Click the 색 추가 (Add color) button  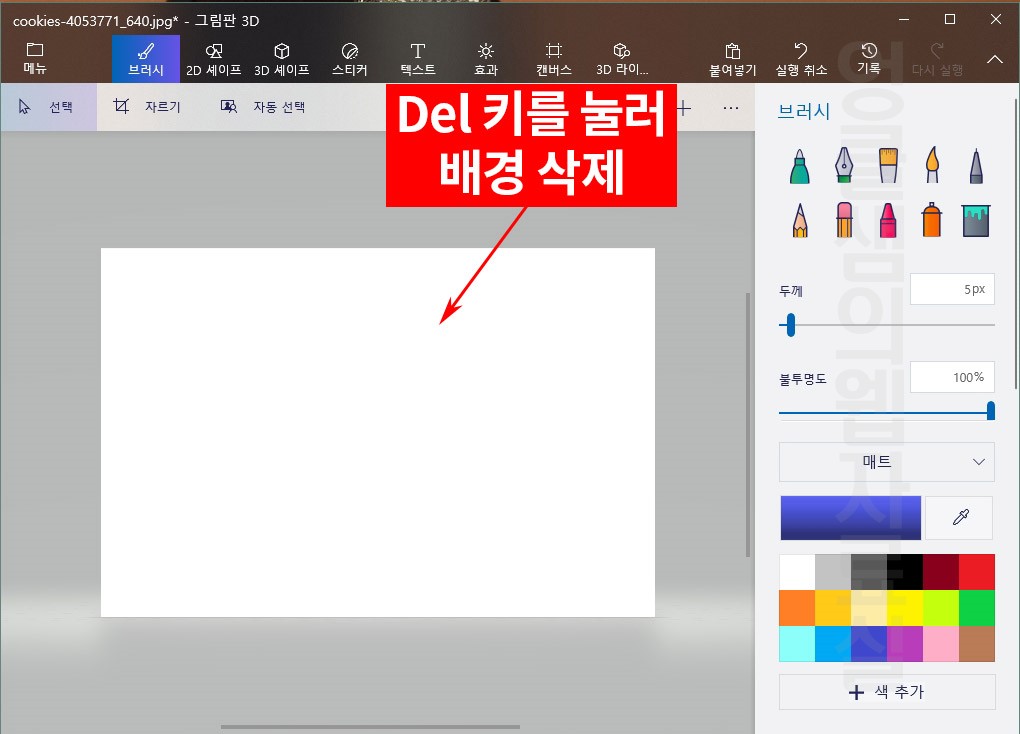[886, 691]
